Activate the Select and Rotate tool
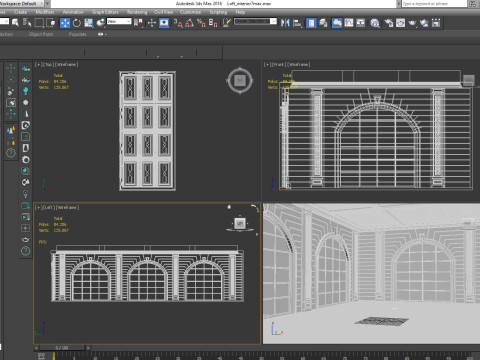The width and height of the screenshot is (480, 360). (x=77, y=23)
